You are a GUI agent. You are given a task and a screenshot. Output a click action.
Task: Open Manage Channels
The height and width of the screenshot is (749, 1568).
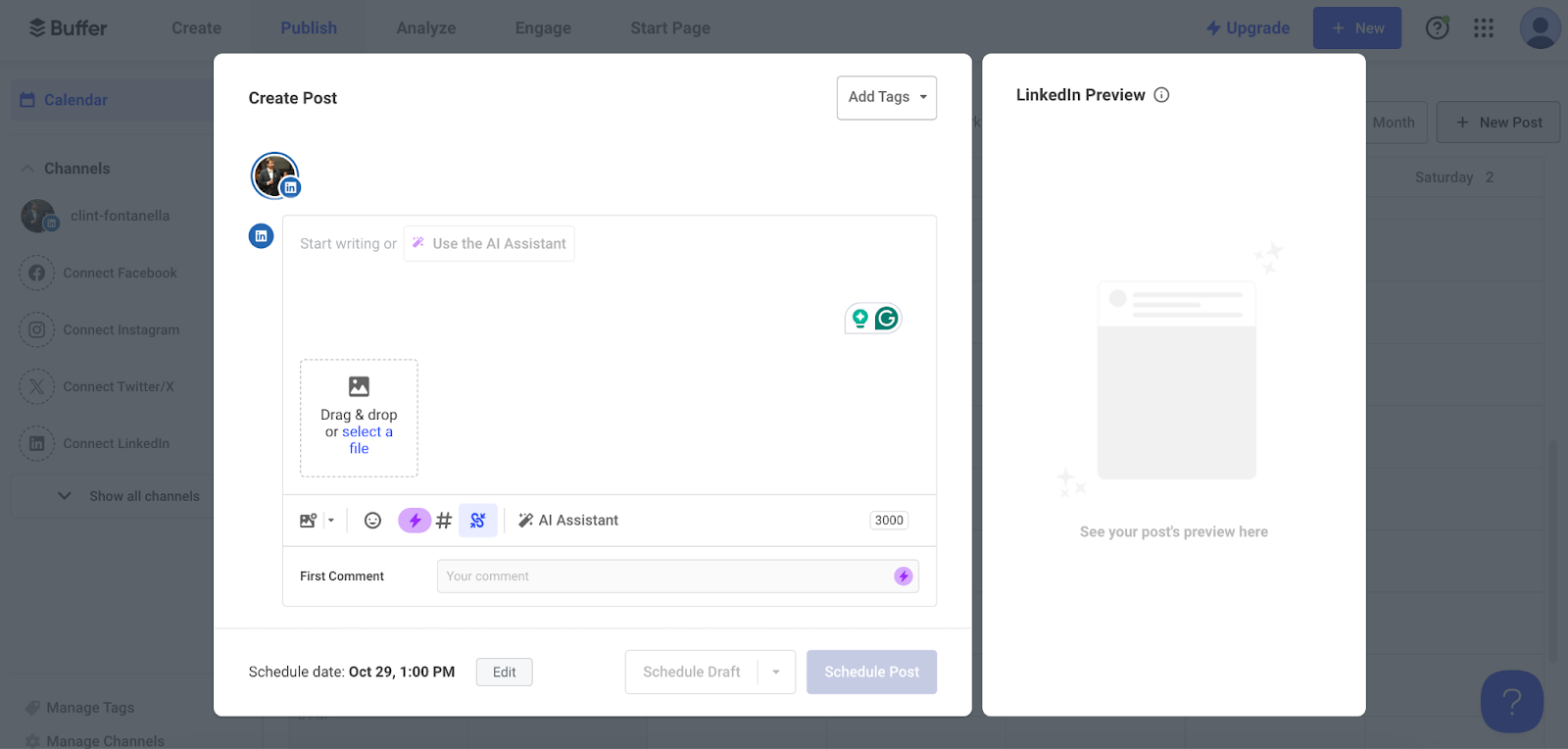(x=105, y=741)
